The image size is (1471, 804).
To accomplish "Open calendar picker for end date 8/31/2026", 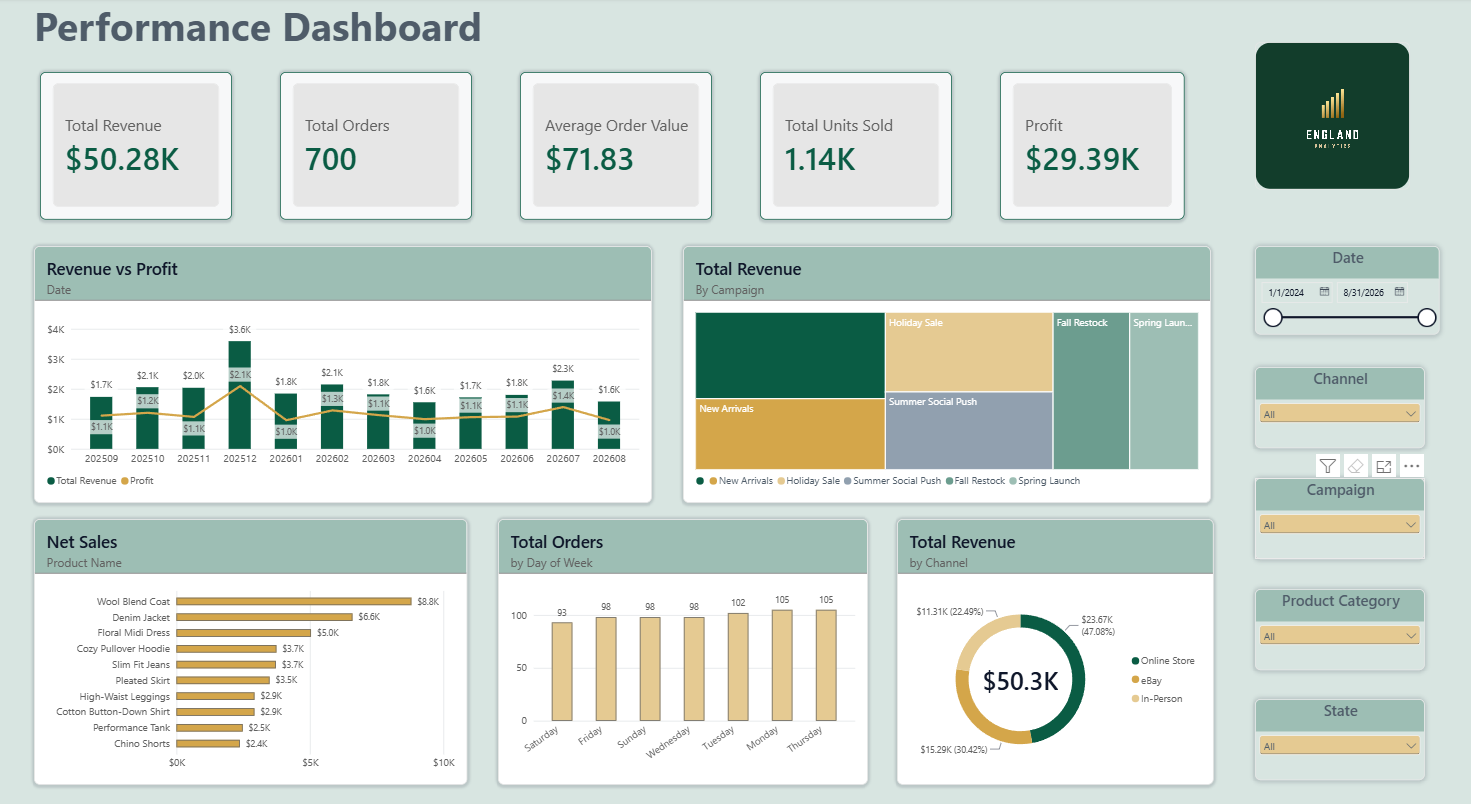I will (1400, 292).
